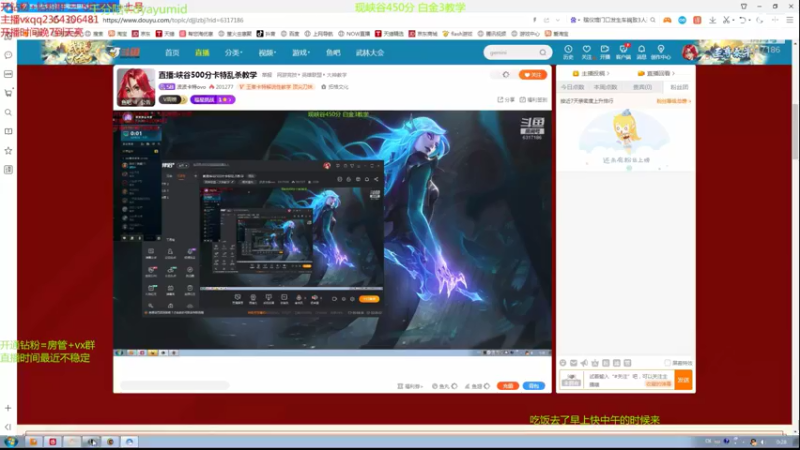800x450 pixels.
Task: Open the 百度 bookmark
Action: pos(290,34)
